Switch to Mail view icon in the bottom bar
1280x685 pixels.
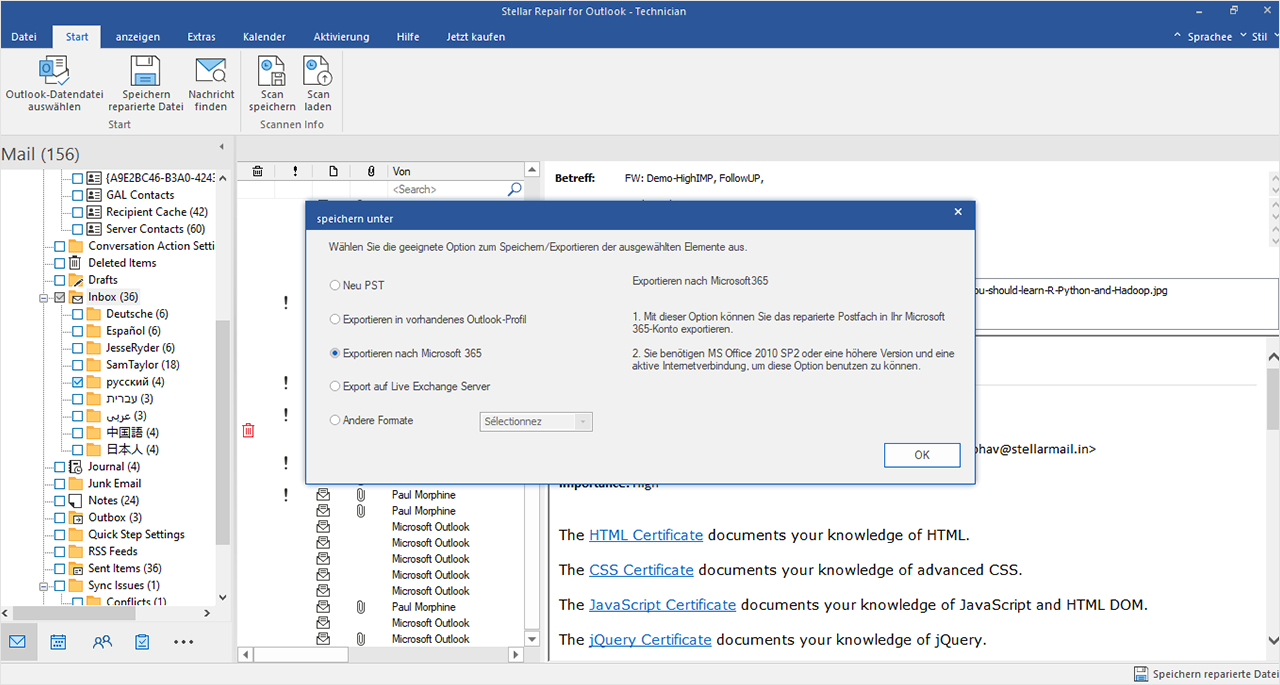coord(17,642)
